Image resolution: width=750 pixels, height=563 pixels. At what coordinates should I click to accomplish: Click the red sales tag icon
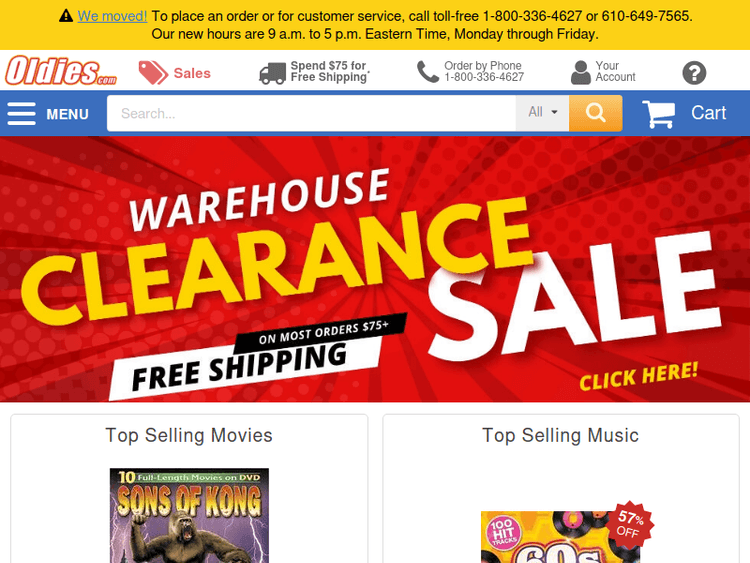[153, 73]
